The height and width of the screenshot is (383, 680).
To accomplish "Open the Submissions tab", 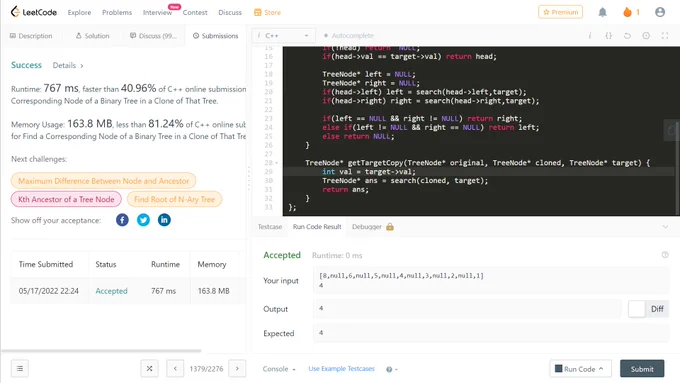I will pos(216,36).
